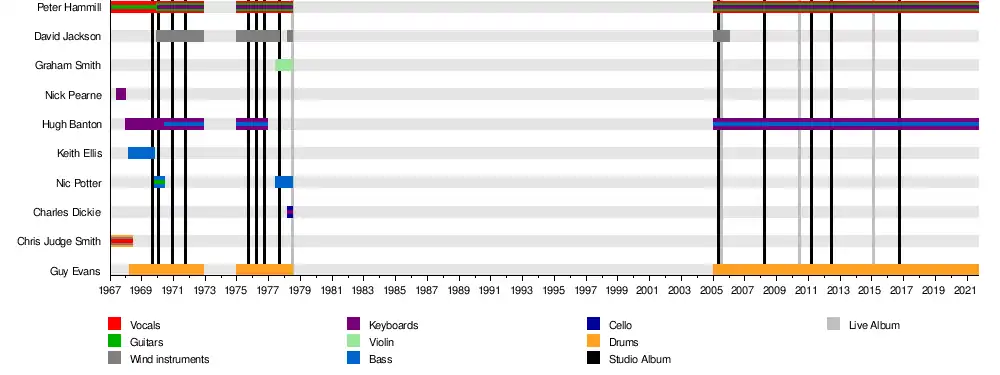Click the 2005 year axis label
1000x375 pixels.
tap(712, 290)
